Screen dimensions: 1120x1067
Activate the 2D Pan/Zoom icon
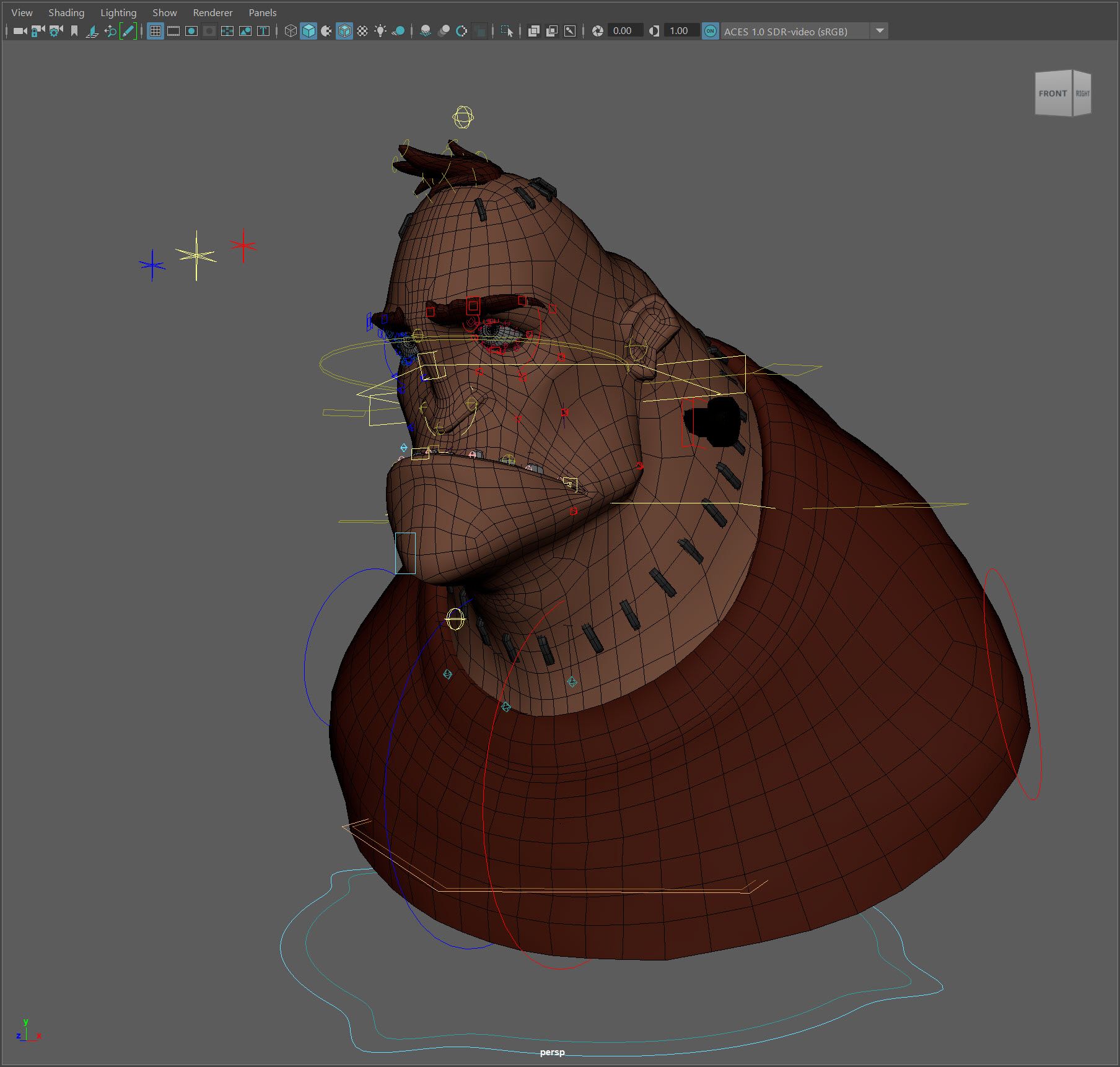110,31
